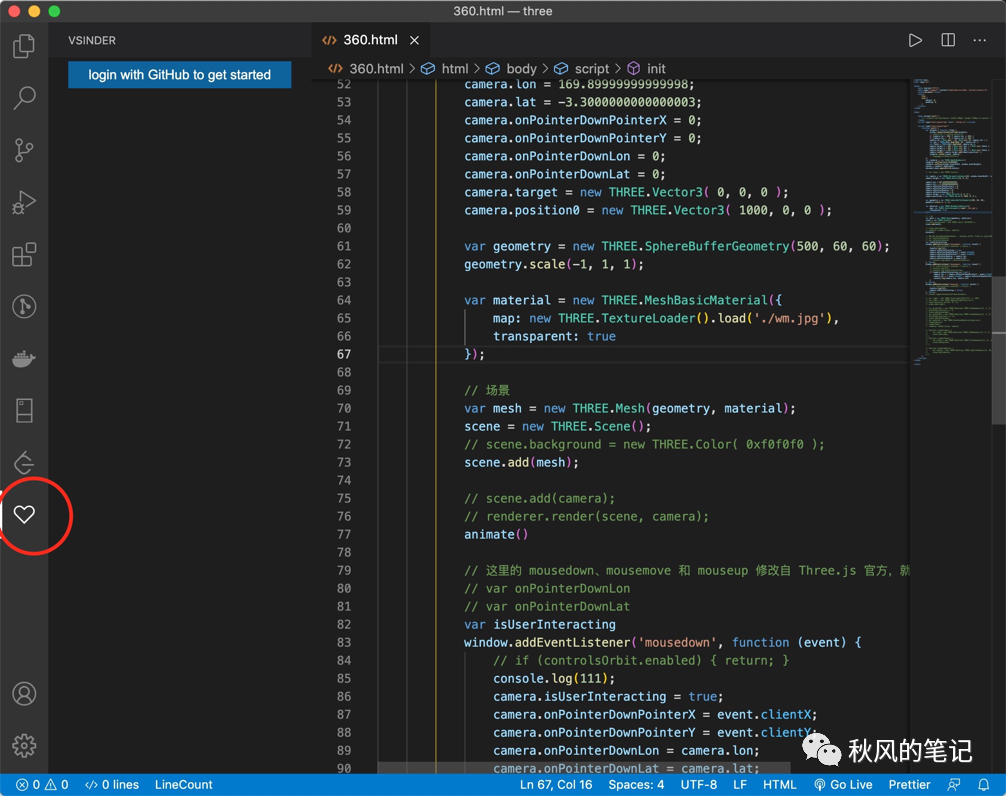This screenshot has width=1006, height=796.
Task: Click the Run play button in editor toolbar
Action: pos(915,40)
